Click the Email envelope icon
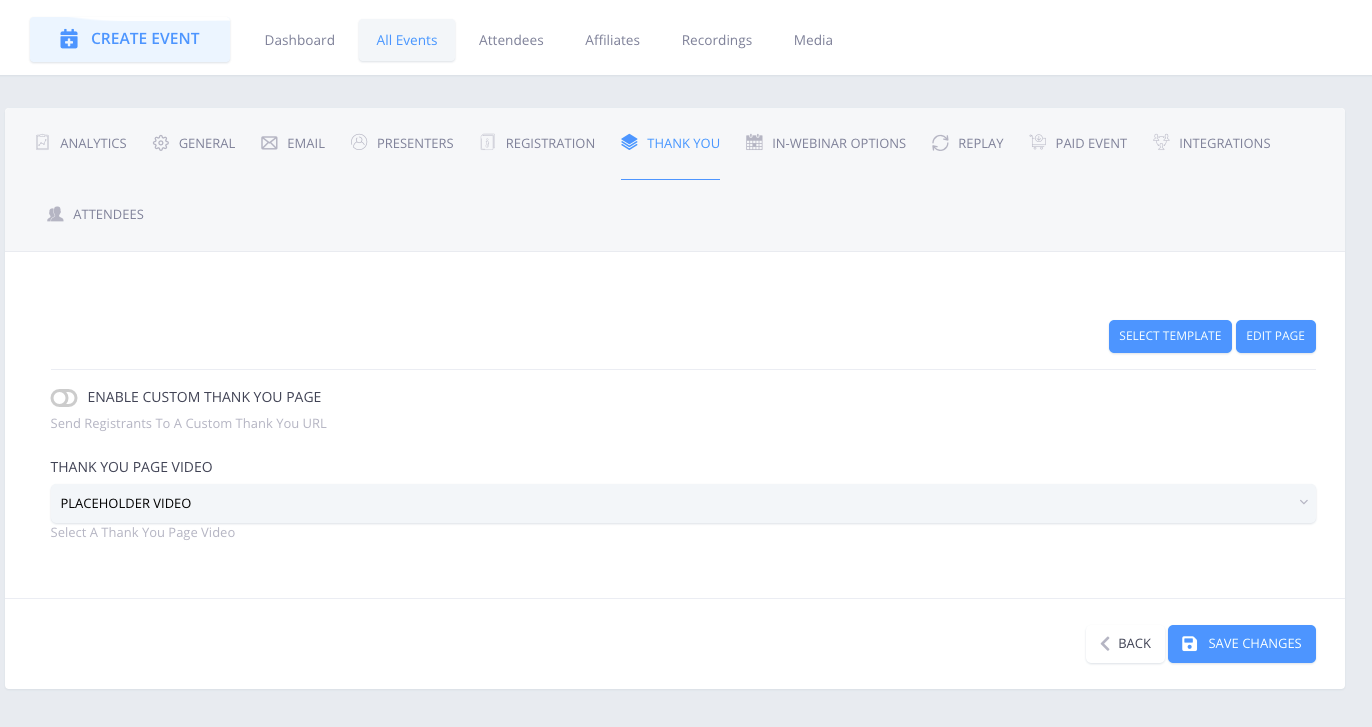This screenshot has height=727, width=1372. click(269, 143)
